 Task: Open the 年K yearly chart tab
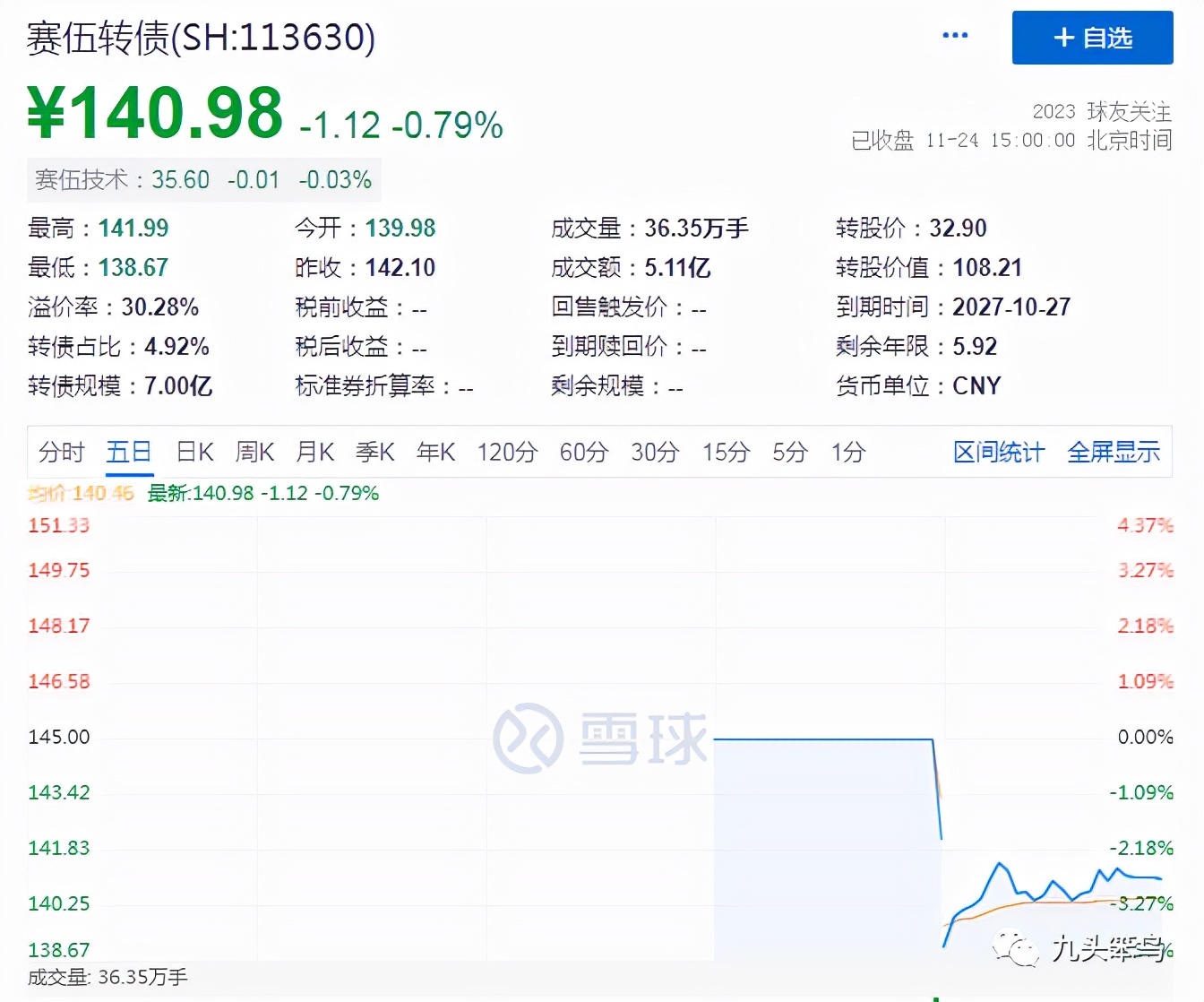pyautogui.click(x=435, y=453)
